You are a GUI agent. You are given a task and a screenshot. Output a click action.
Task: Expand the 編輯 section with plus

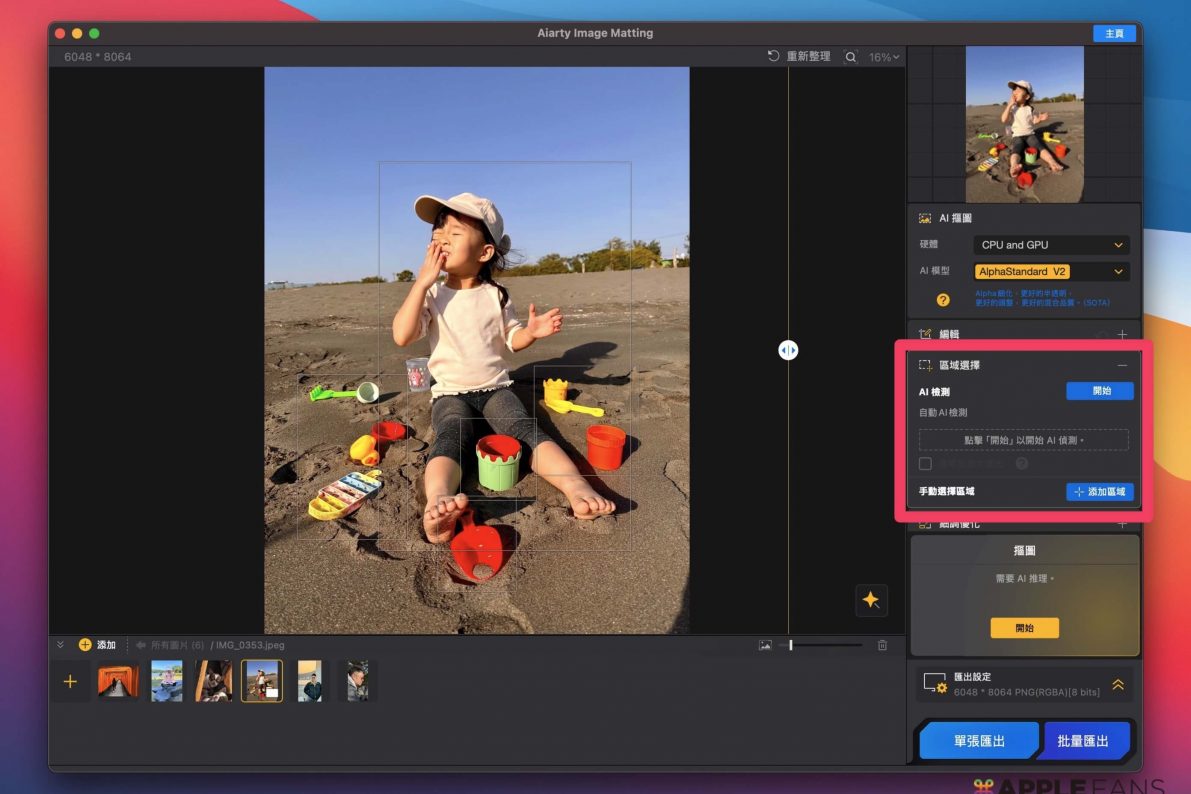[x=1122, y=335]
